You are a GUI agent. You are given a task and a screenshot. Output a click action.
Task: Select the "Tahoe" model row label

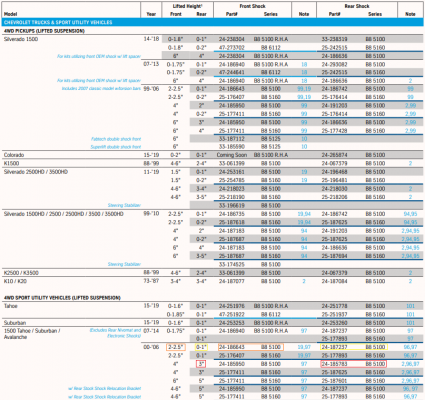pyautogui.click(x=11, y=306)
